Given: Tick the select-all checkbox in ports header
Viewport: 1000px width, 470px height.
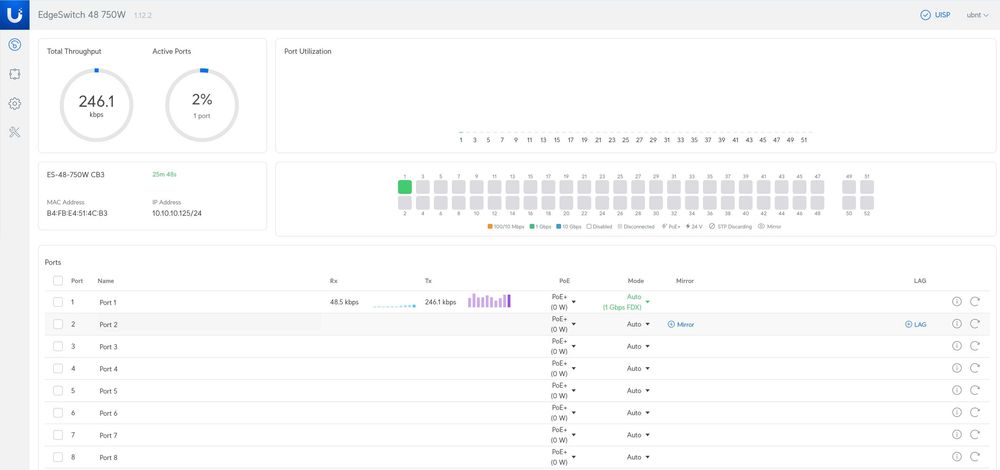Looking at the screenshot, I should click(58, 281).
